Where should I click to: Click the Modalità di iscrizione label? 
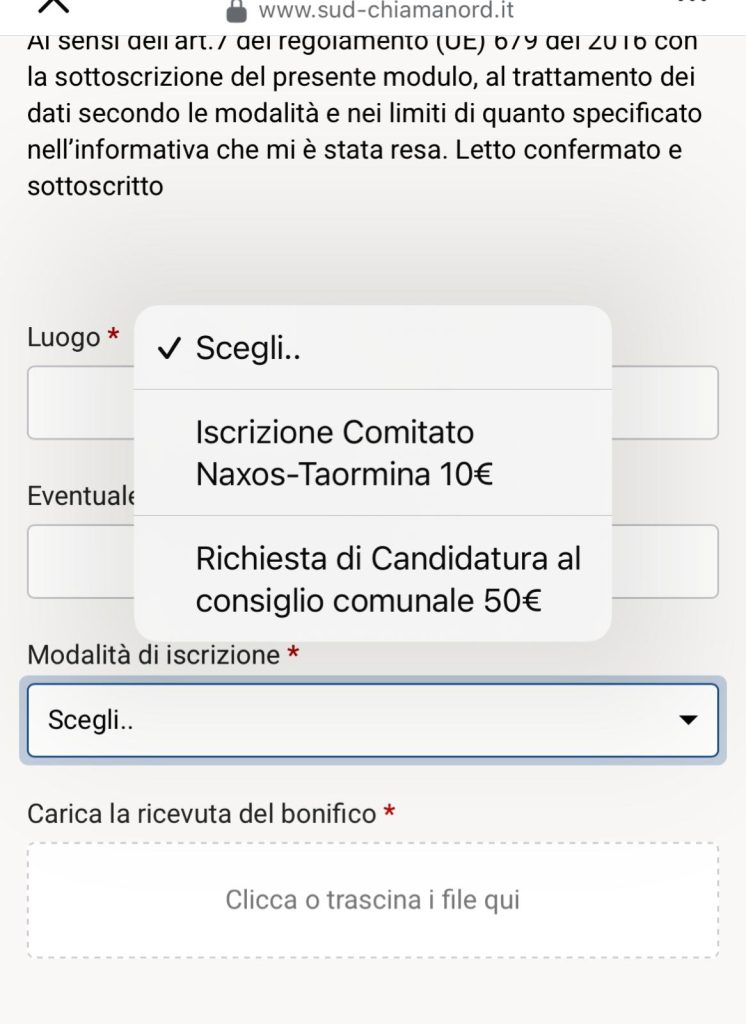tap(154, 655)
